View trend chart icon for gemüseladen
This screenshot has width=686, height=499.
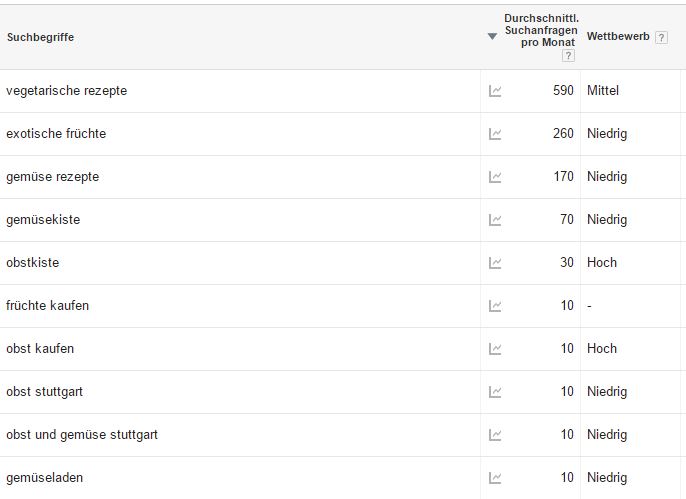[x=495, y=478]
